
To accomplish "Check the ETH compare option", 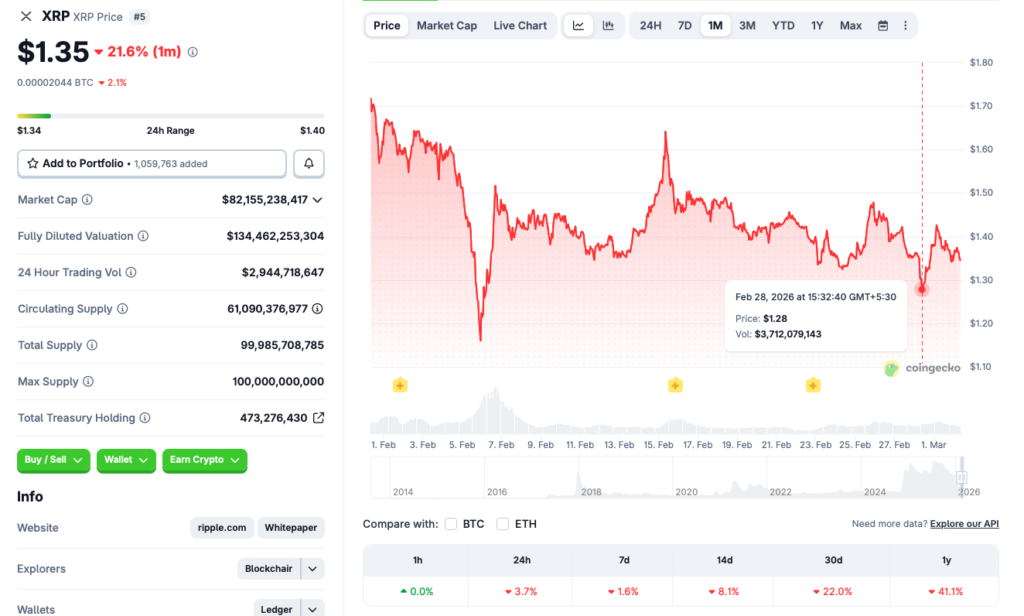I will click(503, 524).
